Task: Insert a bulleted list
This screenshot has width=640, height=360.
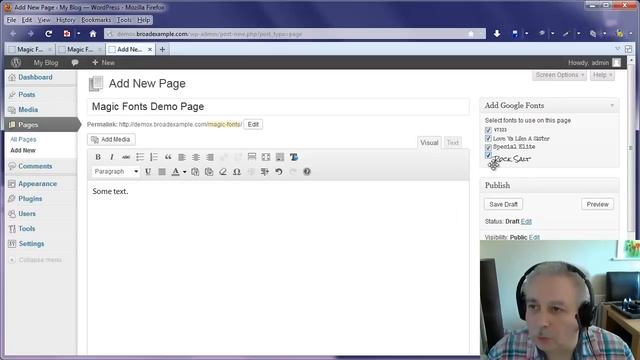Action: pos(140,157)
